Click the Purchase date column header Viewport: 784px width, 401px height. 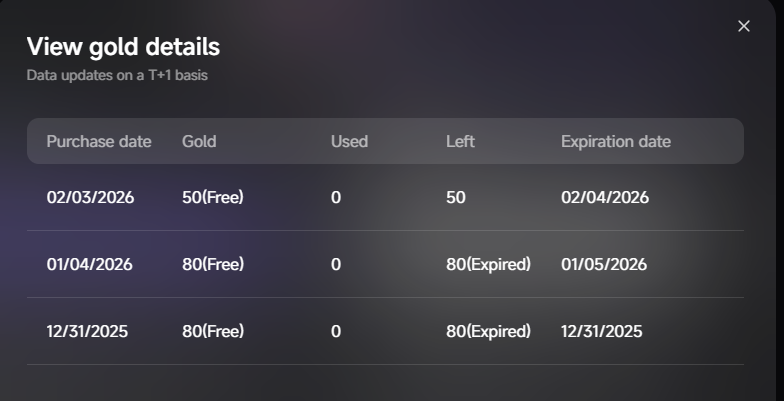point(99,141)
